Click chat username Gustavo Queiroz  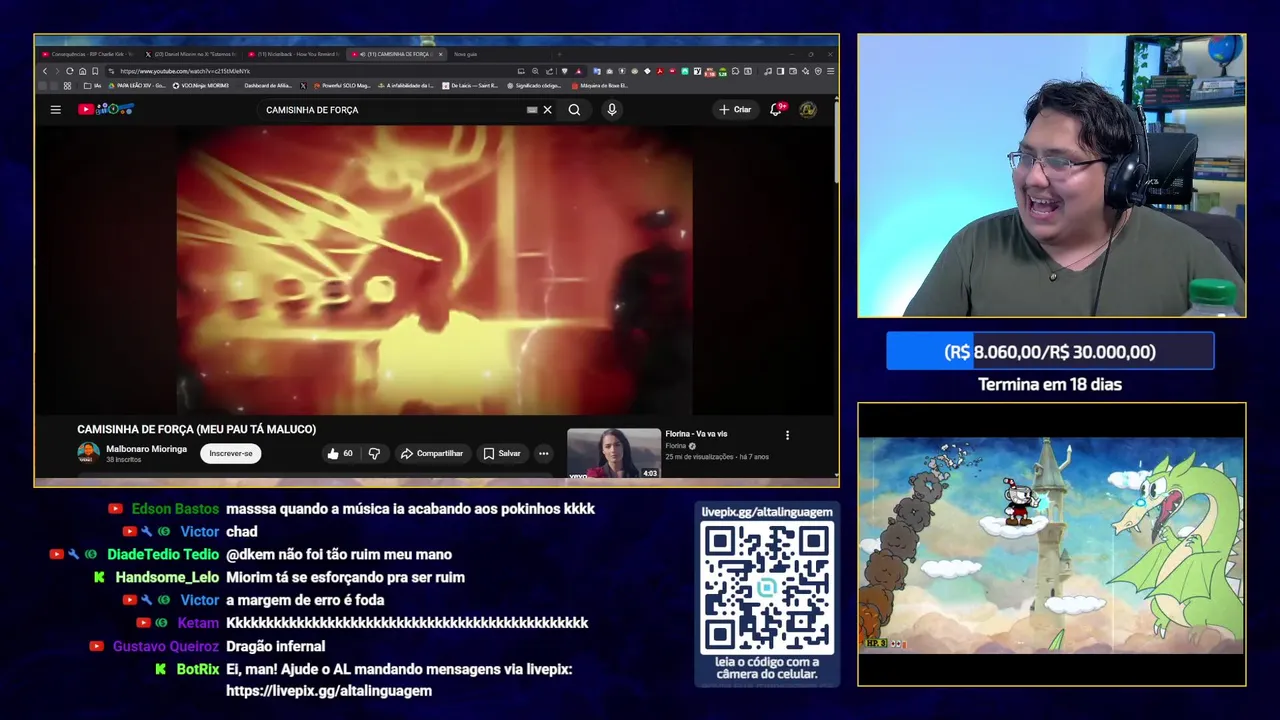(166, 646)
